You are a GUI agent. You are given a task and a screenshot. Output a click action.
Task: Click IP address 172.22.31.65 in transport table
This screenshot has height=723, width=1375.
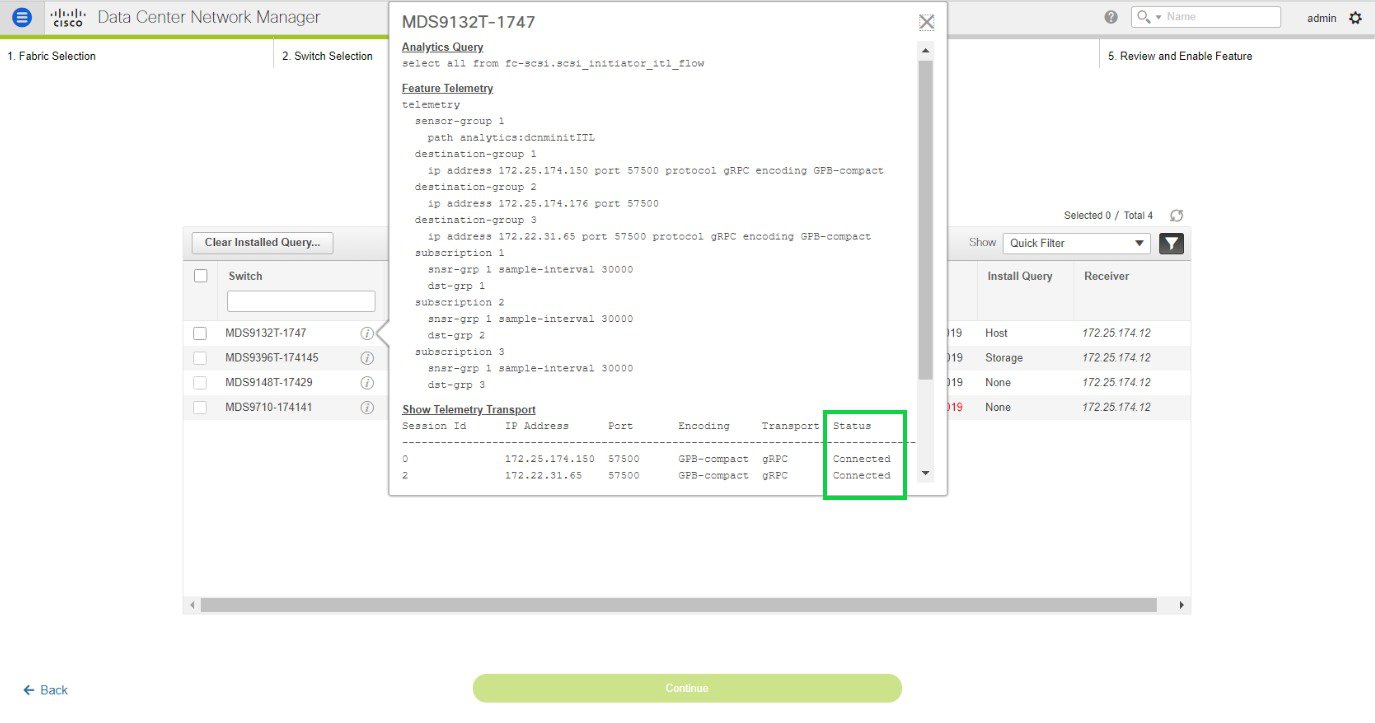[x=543, y=476]
